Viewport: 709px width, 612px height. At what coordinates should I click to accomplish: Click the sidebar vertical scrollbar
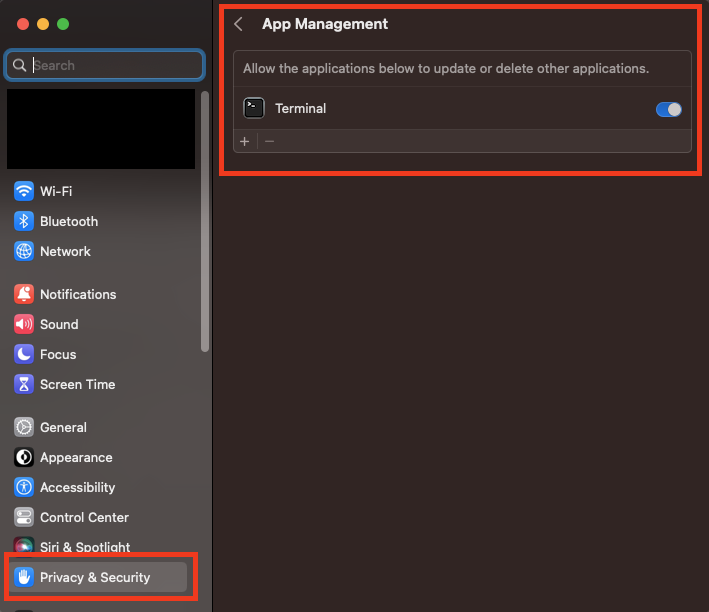click(x=205, y=220)
